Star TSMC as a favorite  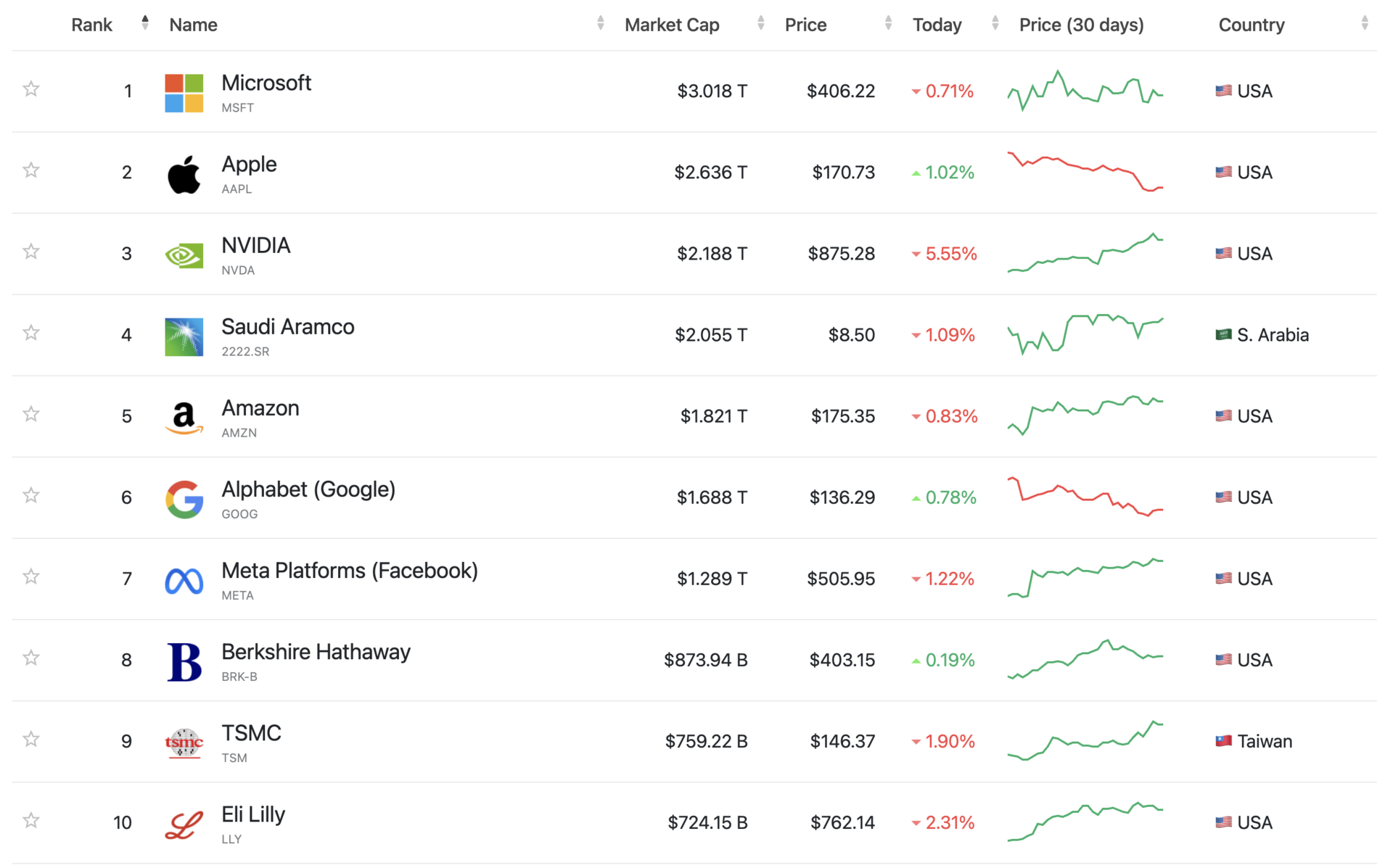click(x=31, y=739)
